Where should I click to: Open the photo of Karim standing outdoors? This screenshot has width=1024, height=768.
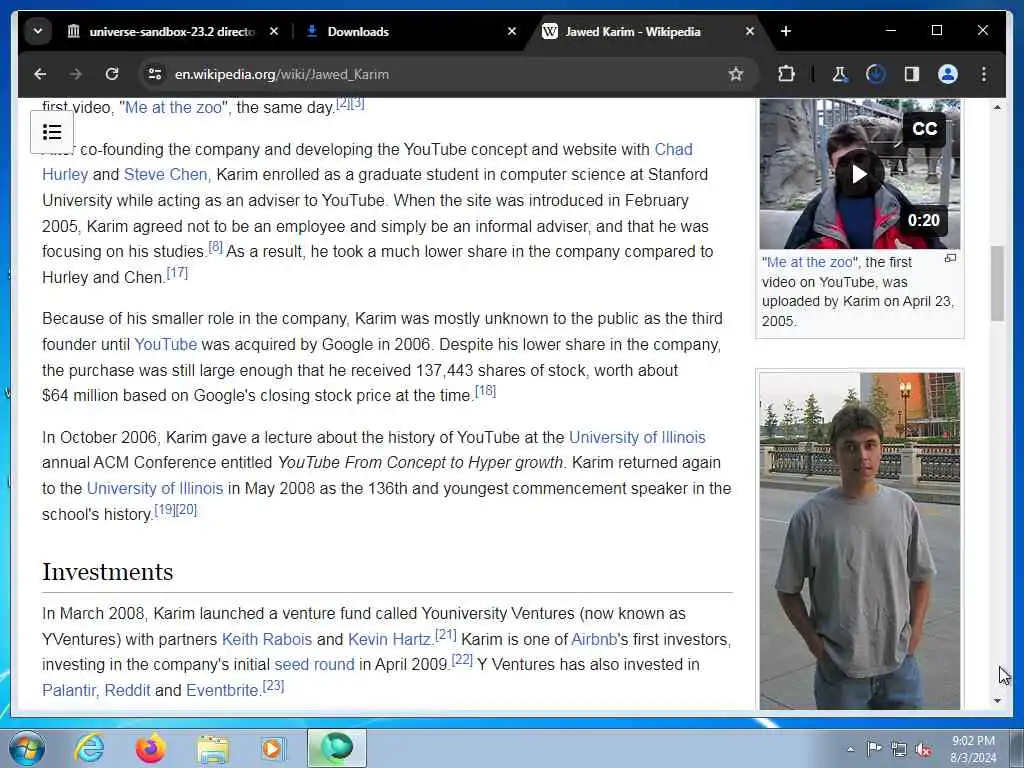click(x=859, y=541)
